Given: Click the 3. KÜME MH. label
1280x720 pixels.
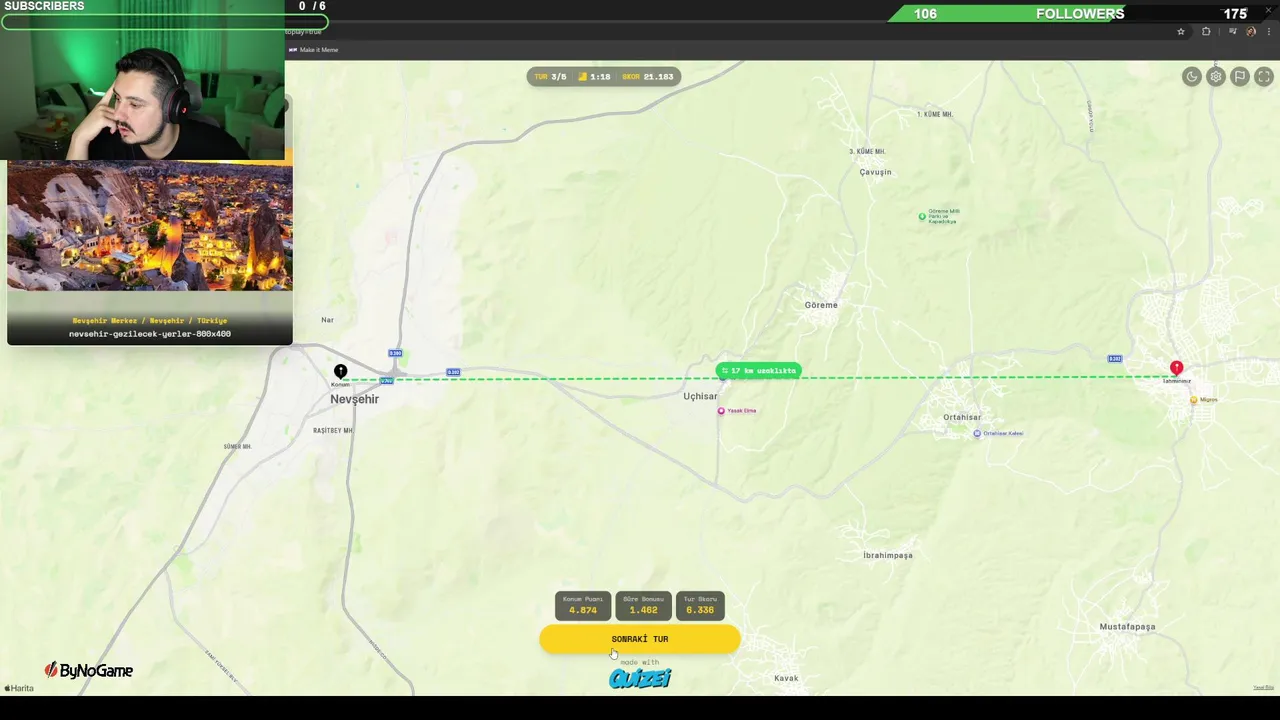Looking at the screenshot, I should click(867, 152).
